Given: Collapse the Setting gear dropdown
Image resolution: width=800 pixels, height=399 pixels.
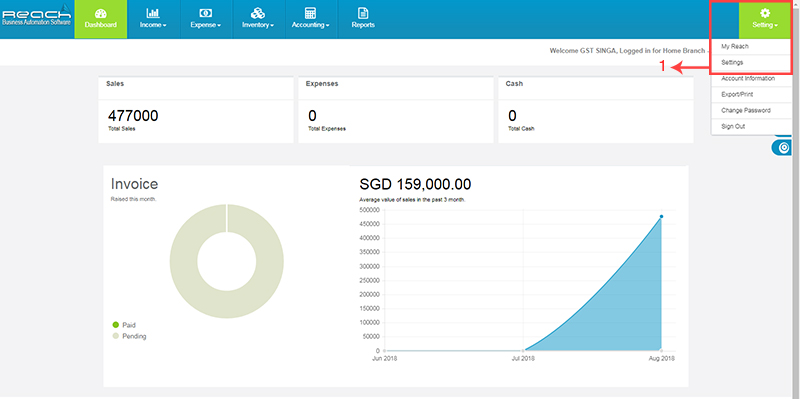Looking at the screenshot, I should [x=765, y=19].
